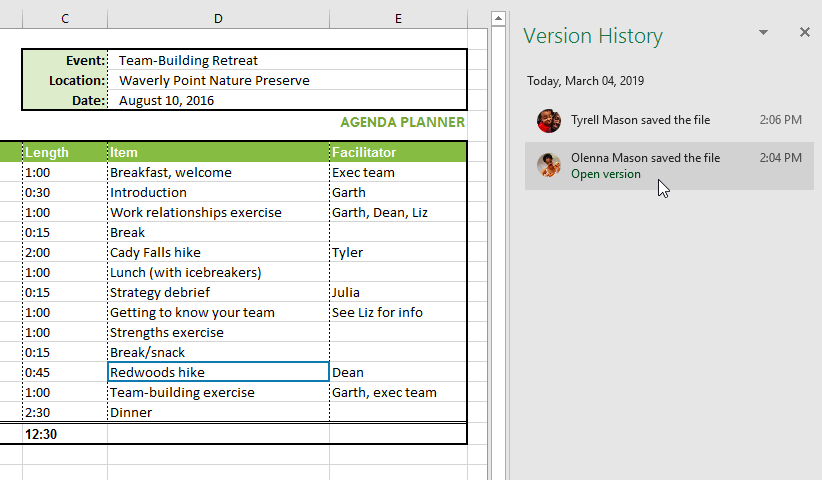
Task: Select the column C header
Action: (x=65, y=18)
